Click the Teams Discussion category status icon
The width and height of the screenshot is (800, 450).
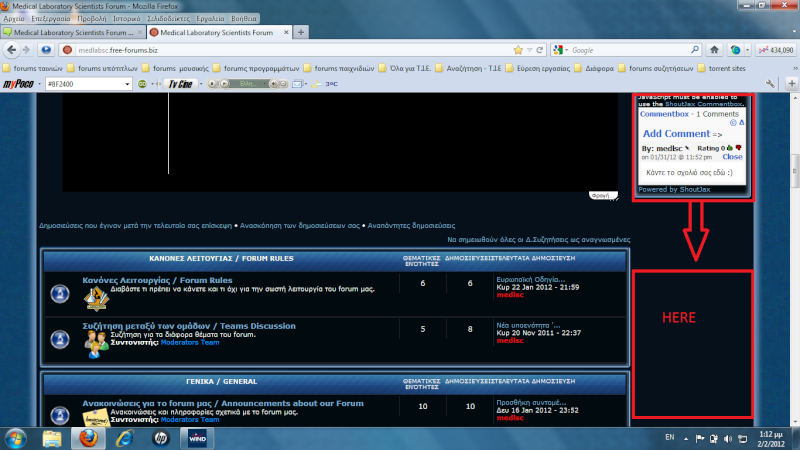click(x=60, y=339)
